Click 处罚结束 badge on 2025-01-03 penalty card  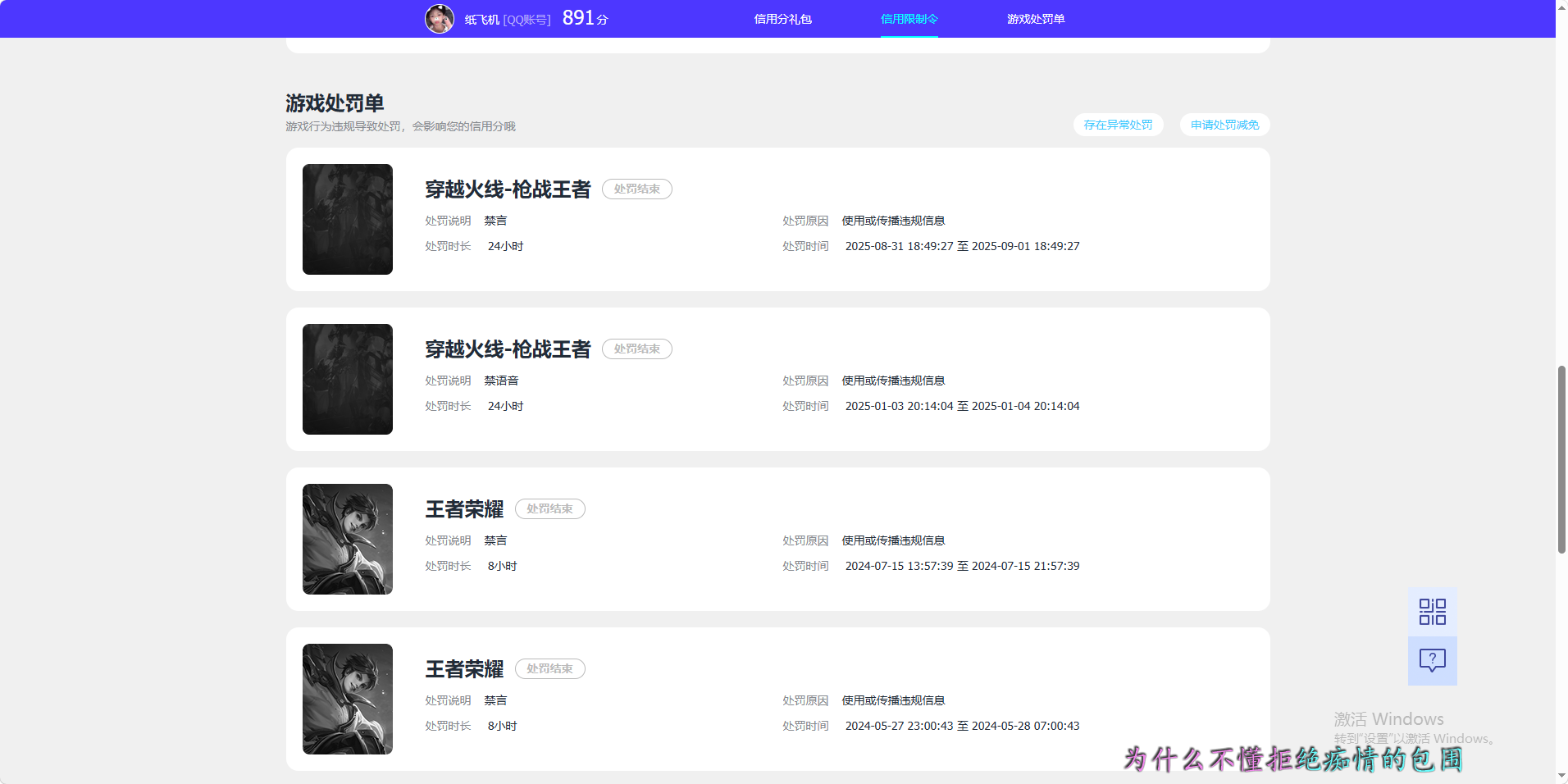pyautogui.click(x=637, y=349)
